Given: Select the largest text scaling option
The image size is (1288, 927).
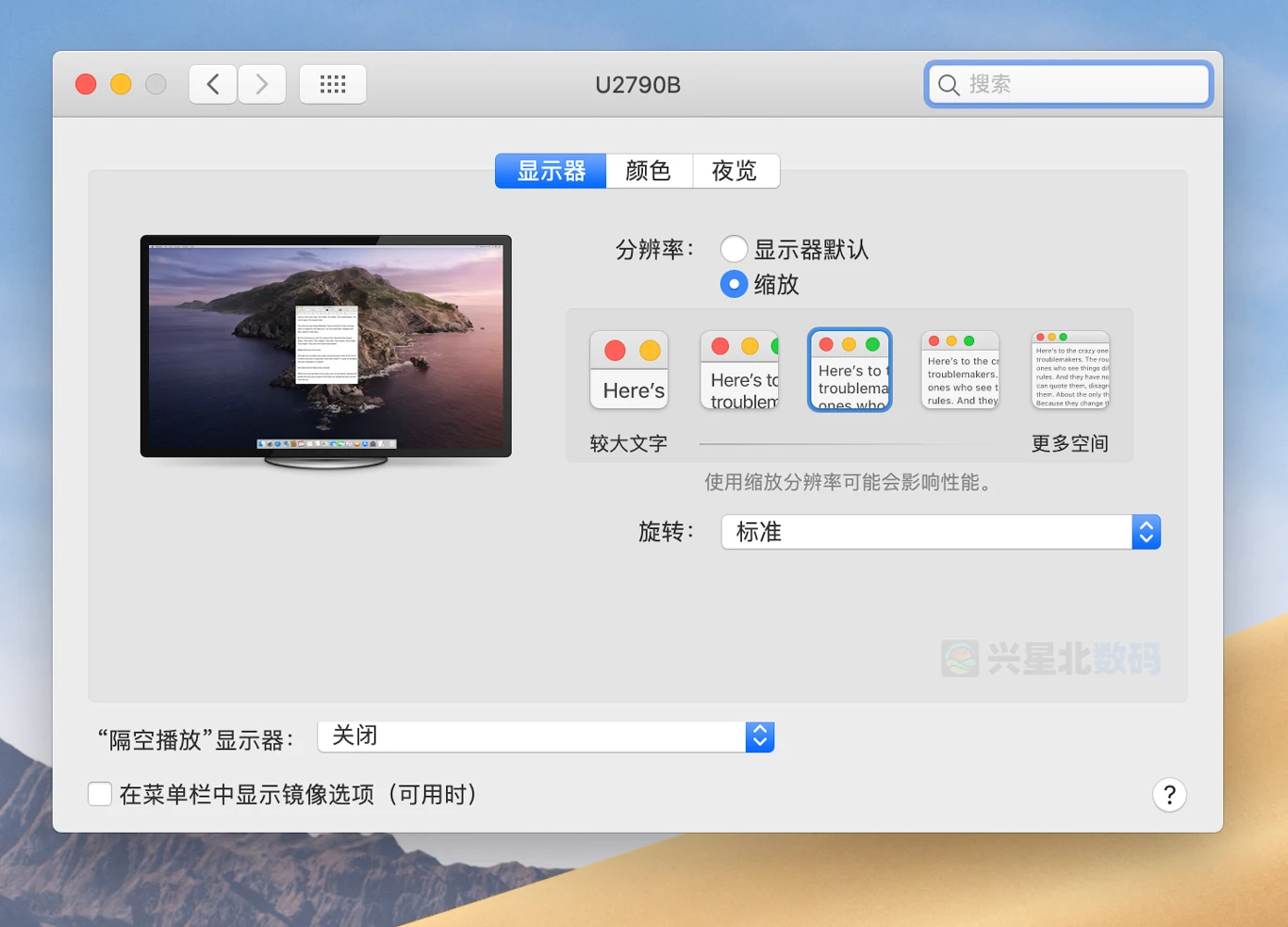Looking at the screenshot, I should click(x=629, y=371).
